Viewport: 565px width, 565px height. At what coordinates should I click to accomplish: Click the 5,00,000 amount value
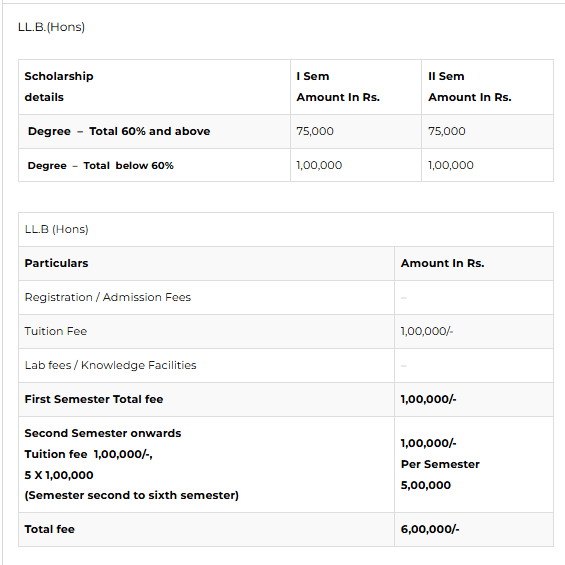click(x=426, y=485)
